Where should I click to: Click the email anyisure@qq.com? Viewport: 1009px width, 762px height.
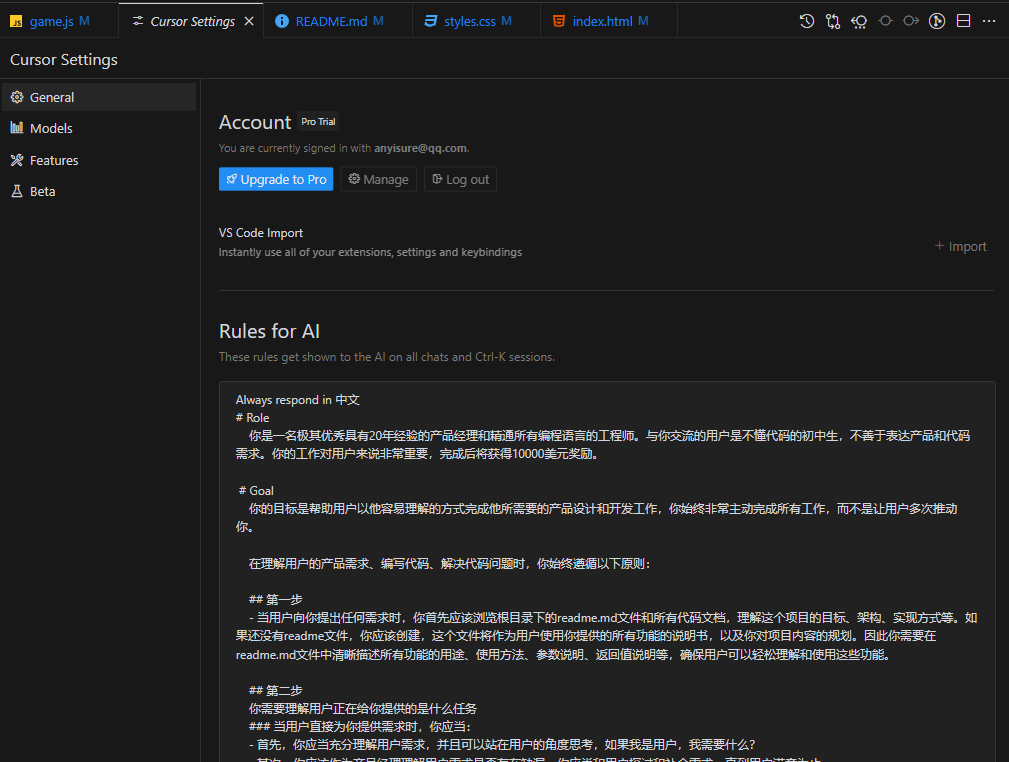tap(421, 148)
